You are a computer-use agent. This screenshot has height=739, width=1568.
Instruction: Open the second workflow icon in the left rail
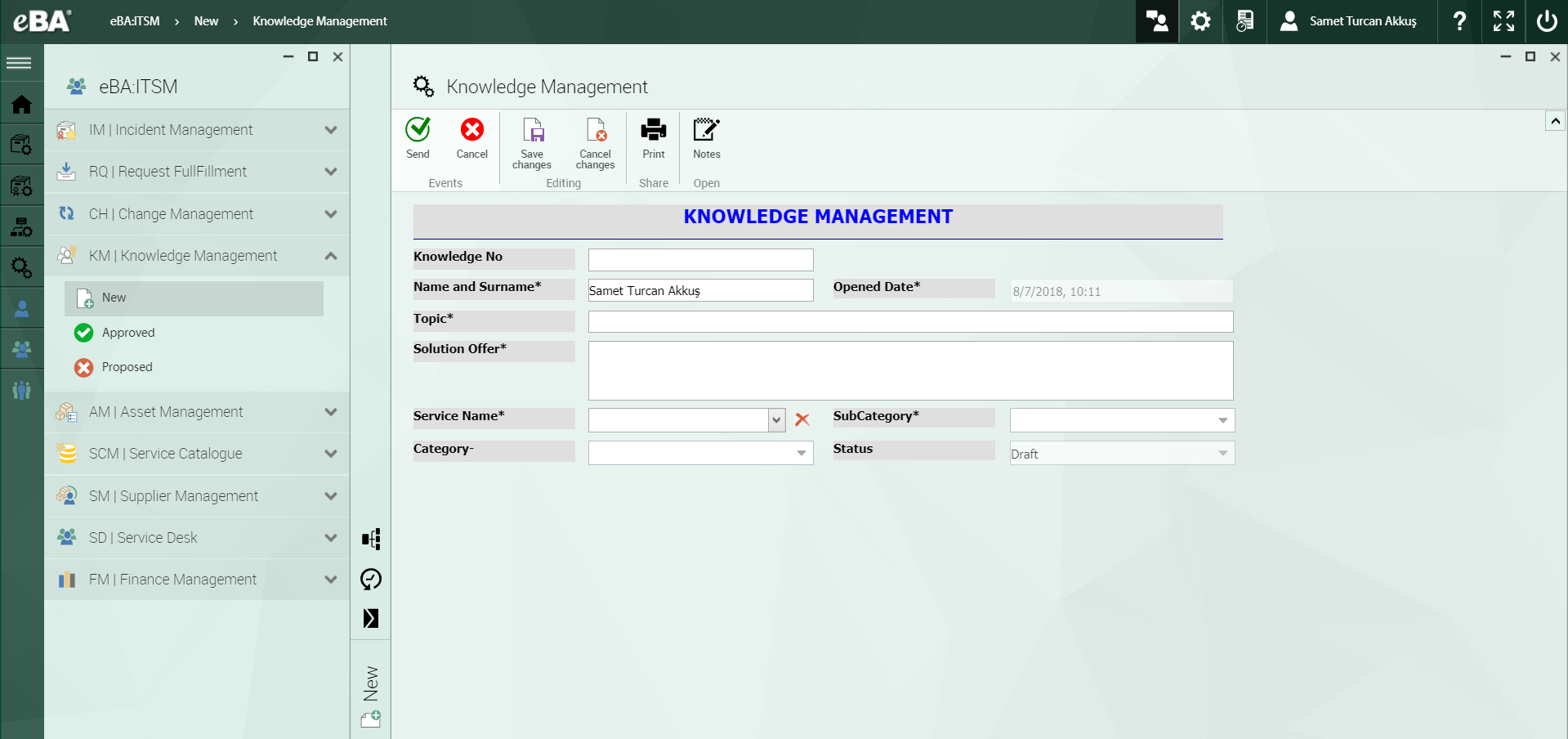click(21, 186)
